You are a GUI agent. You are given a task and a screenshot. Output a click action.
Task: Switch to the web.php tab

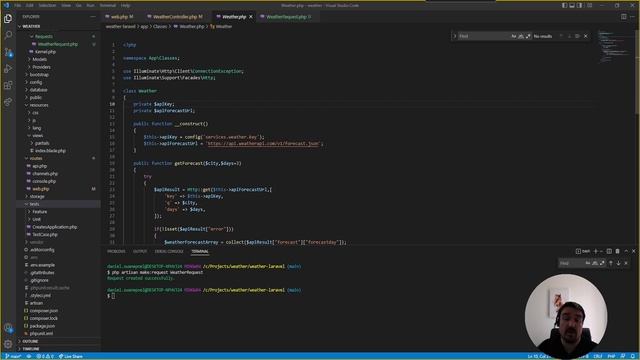(x=122, y=17)
